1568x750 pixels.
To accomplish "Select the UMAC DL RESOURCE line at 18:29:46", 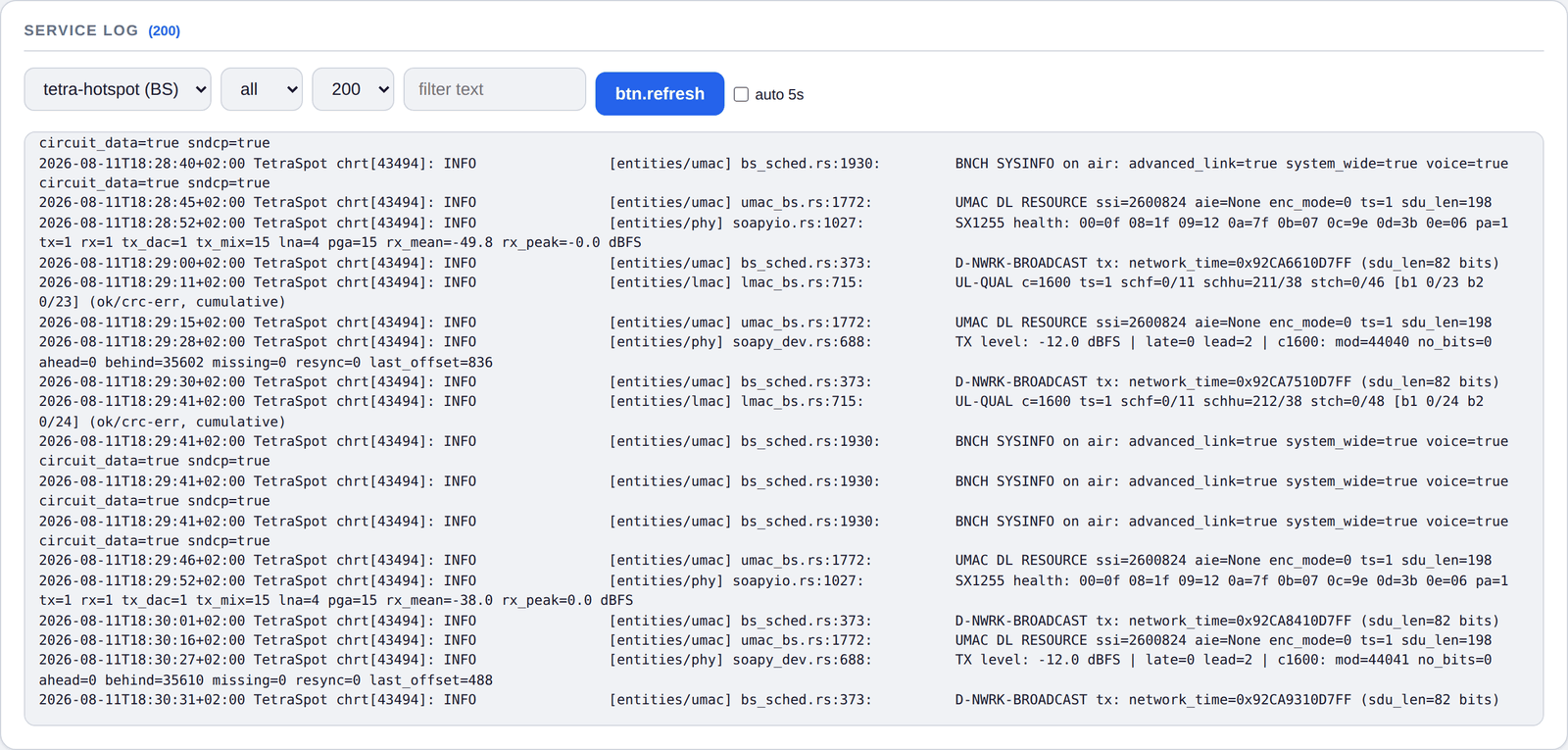I will pyautogui.click(x=765, y=561).
